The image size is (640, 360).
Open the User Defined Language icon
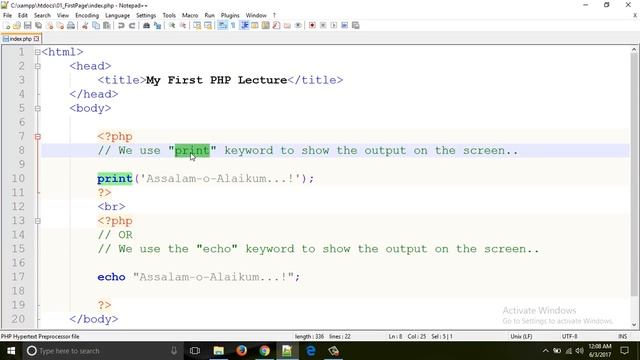255,25
